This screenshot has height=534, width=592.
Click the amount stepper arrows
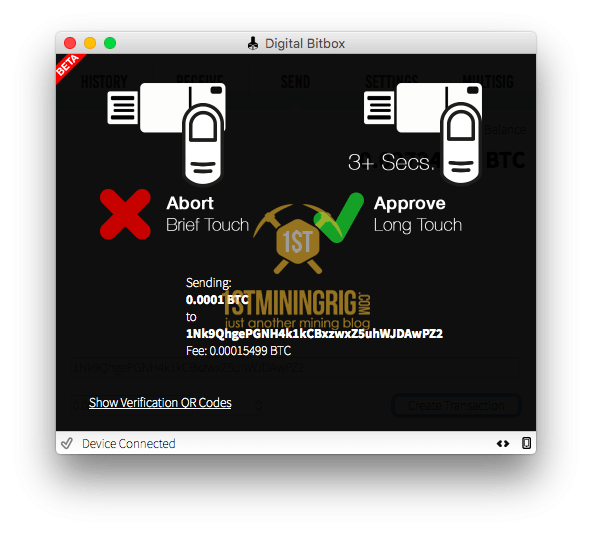point(259,405)
